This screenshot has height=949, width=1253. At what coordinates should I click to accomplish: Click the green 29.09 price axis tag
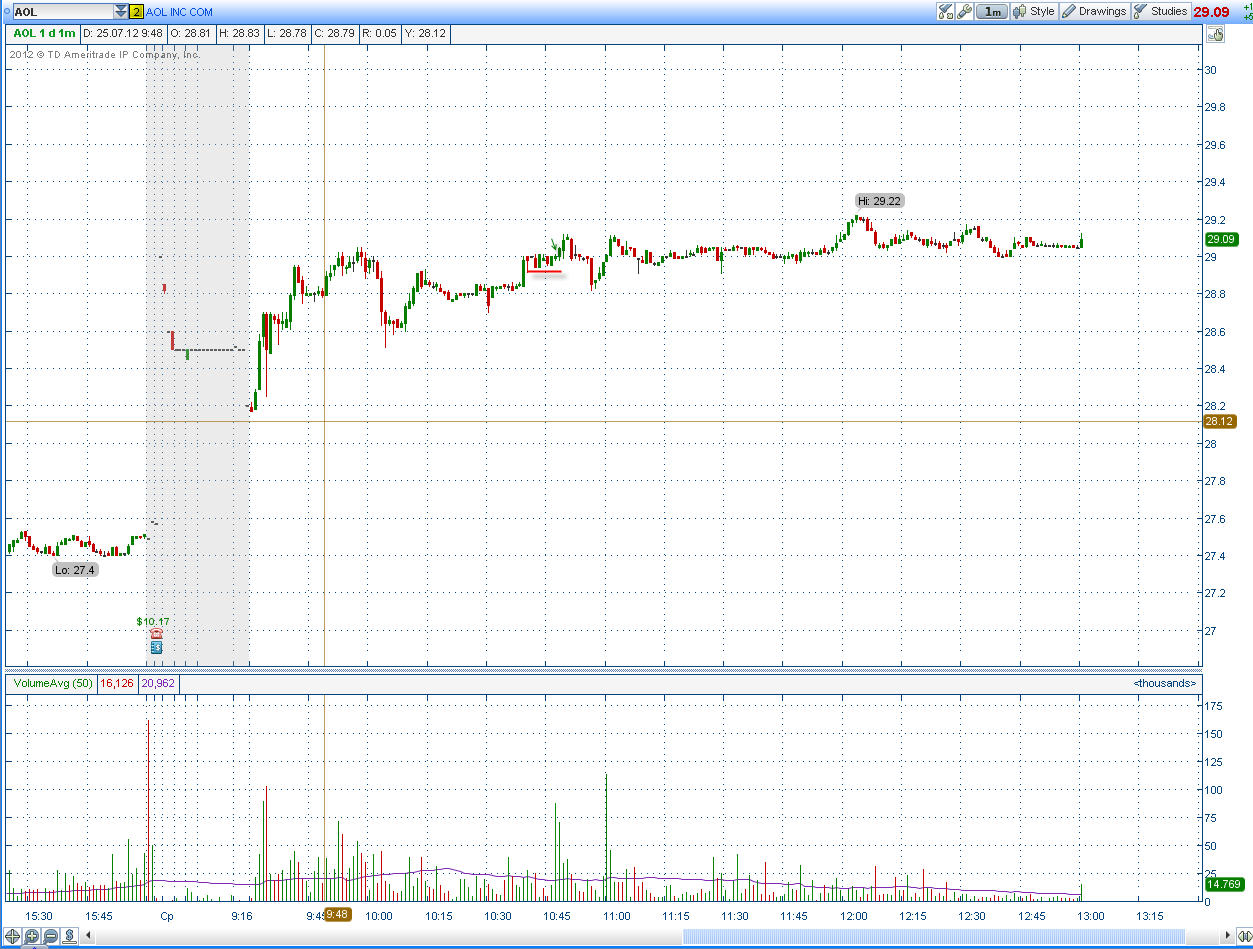(x=1221, y=239)
